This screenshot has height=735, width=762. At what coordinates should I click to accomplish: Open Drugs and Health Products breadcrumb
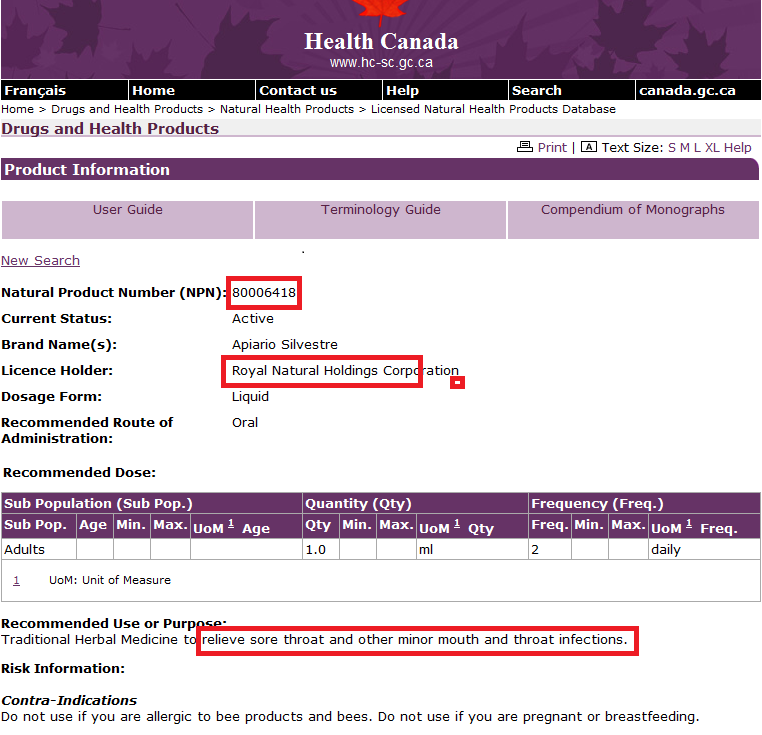coord(127,109)
